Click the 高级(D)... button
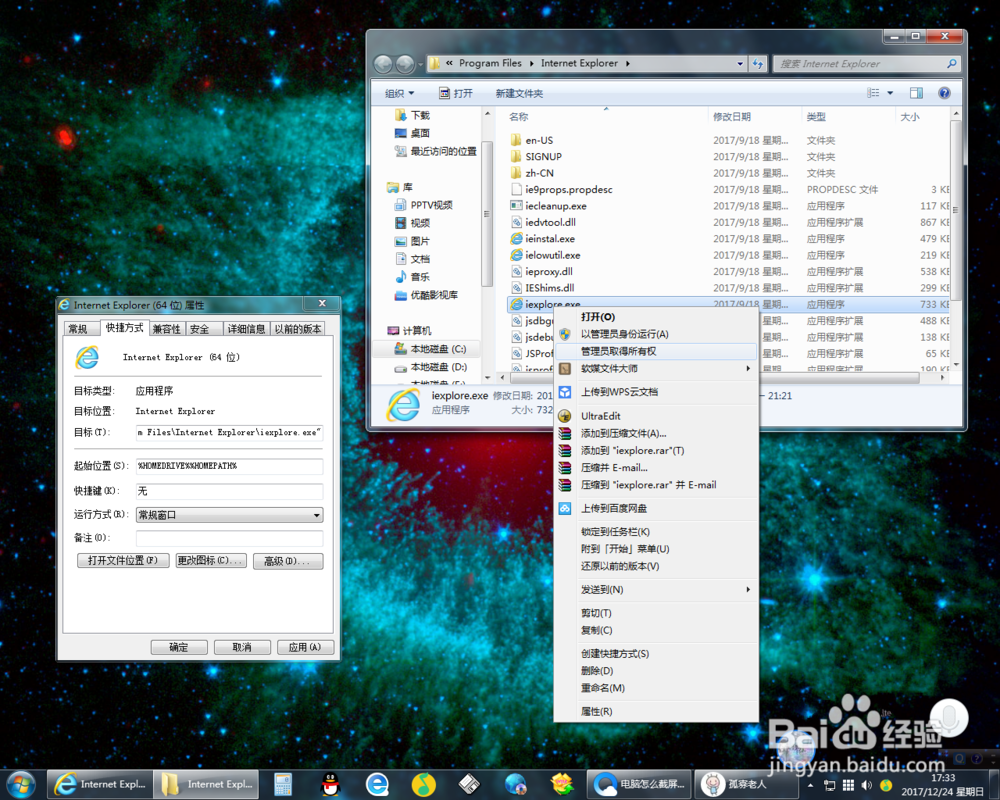The width and height of the screenshot is (1000, 800). point(288,561)
